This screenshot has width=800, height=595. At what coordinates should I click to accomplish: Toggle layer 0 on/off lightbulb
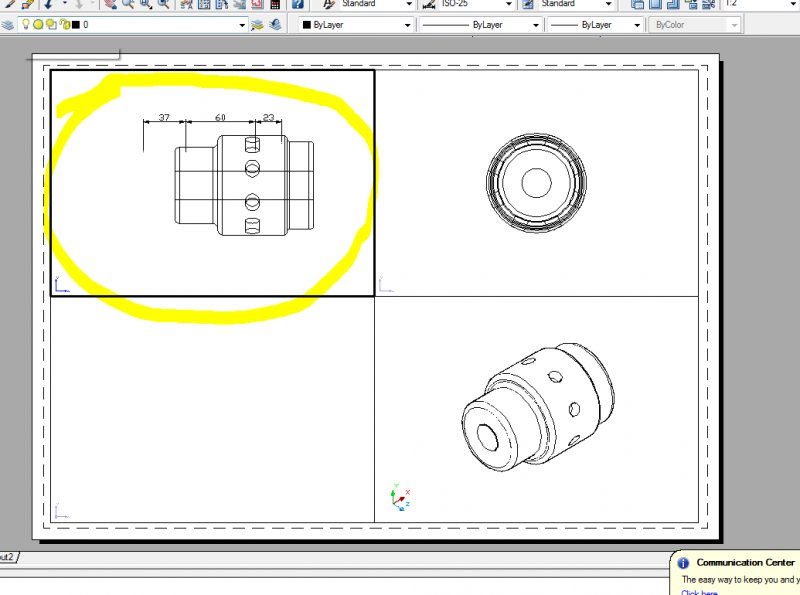(26, 24)
